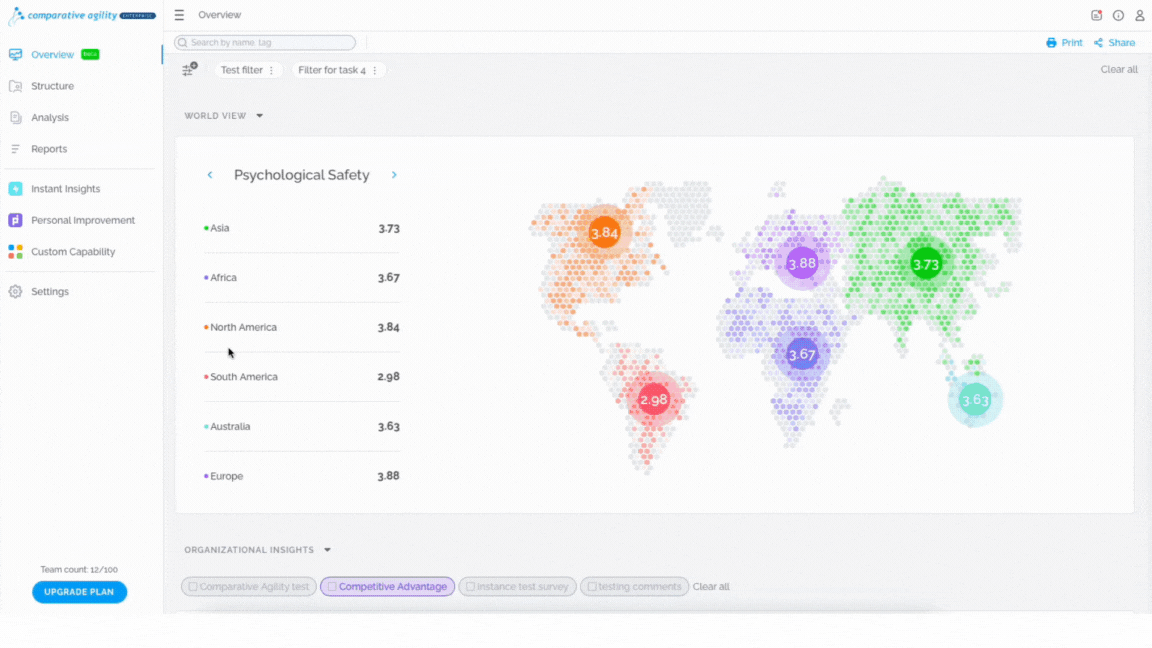Open the hamburger menu icon

179,15
